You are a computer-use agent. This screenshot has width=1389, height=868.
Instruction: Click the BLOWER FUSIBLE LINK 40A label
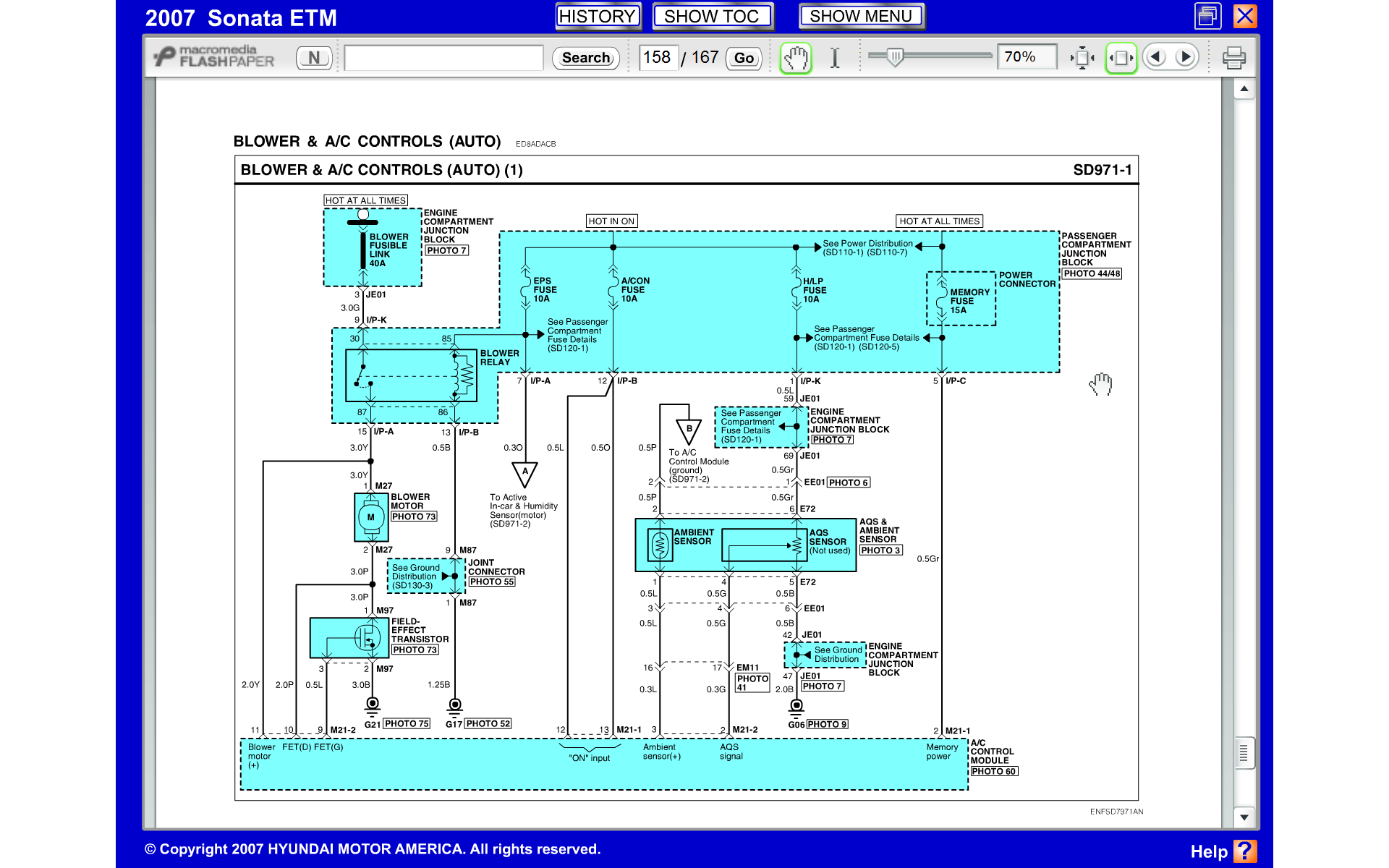(x=388, y=250)
